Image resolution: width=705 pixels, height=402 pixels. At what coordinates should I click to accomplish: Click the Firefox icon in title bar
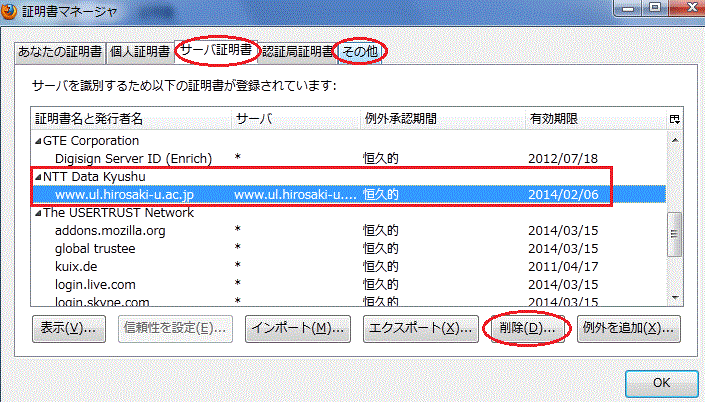coord(8,11)
